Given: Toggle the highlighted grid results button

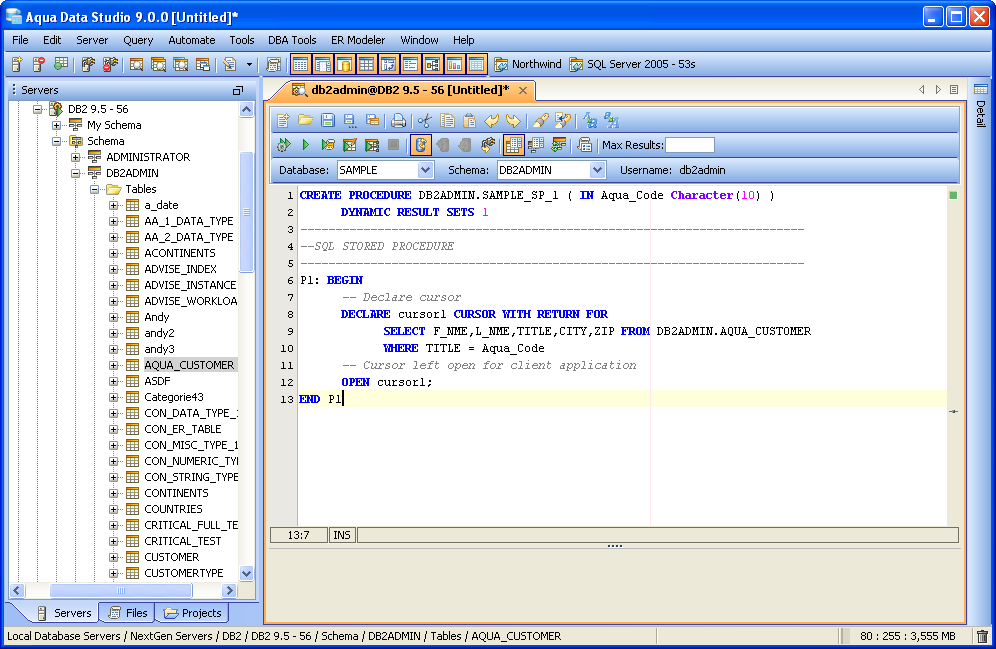Looking at the screenshot, I should click(x=513, y=145).
